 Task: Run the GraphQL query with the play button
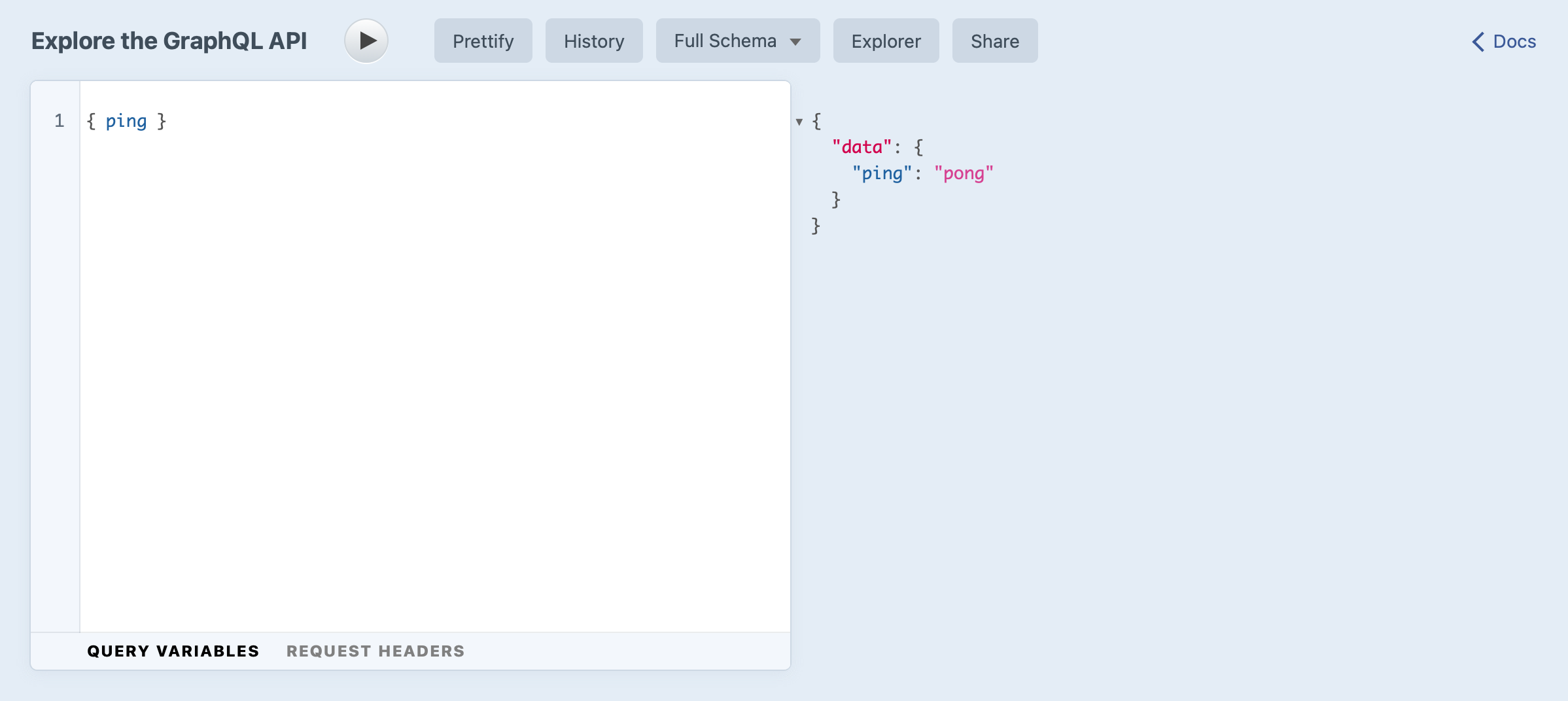[366, 40]
